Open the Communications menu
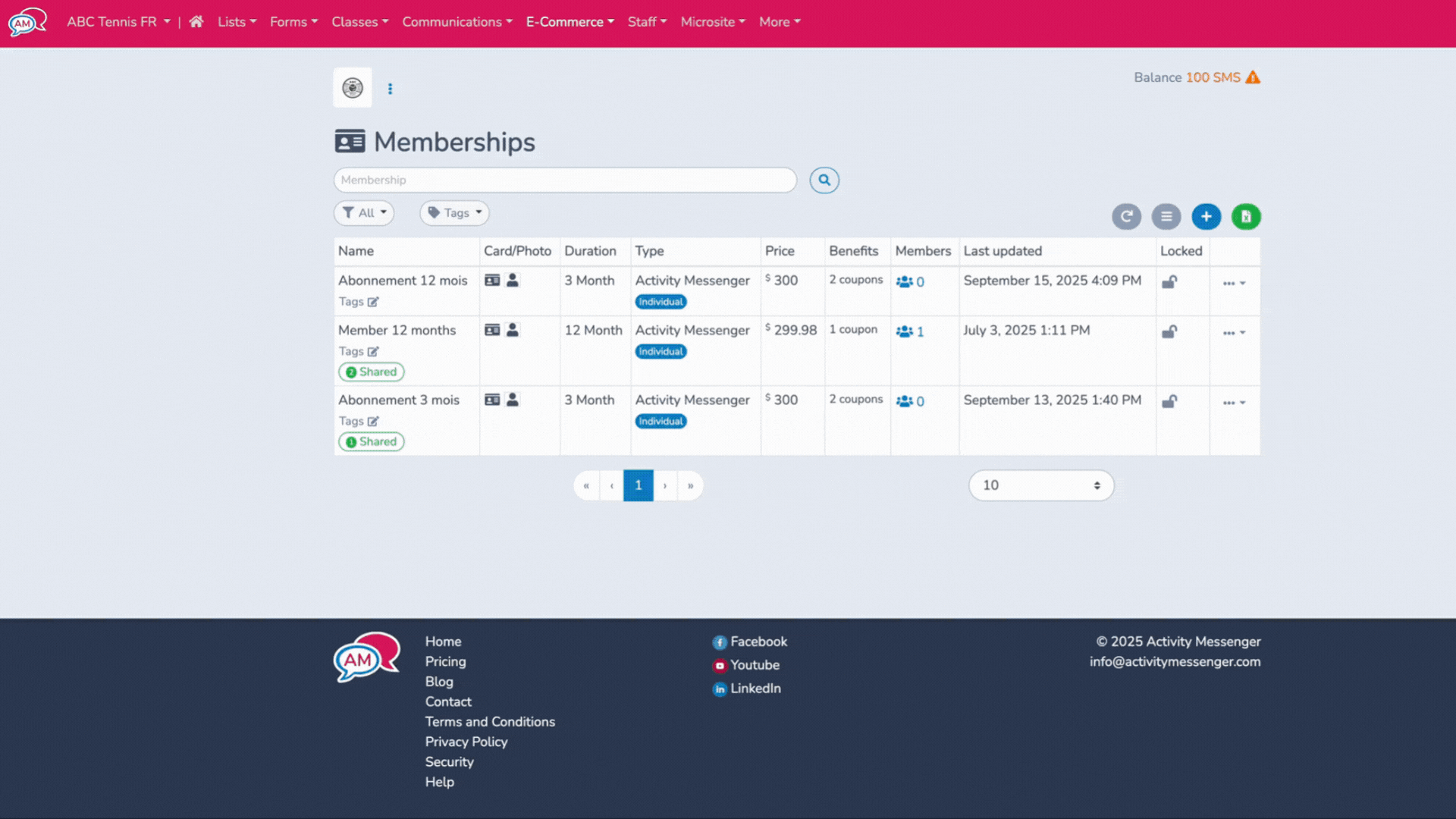The width and height of the screenshot is (1456, 819). [457, 22]
